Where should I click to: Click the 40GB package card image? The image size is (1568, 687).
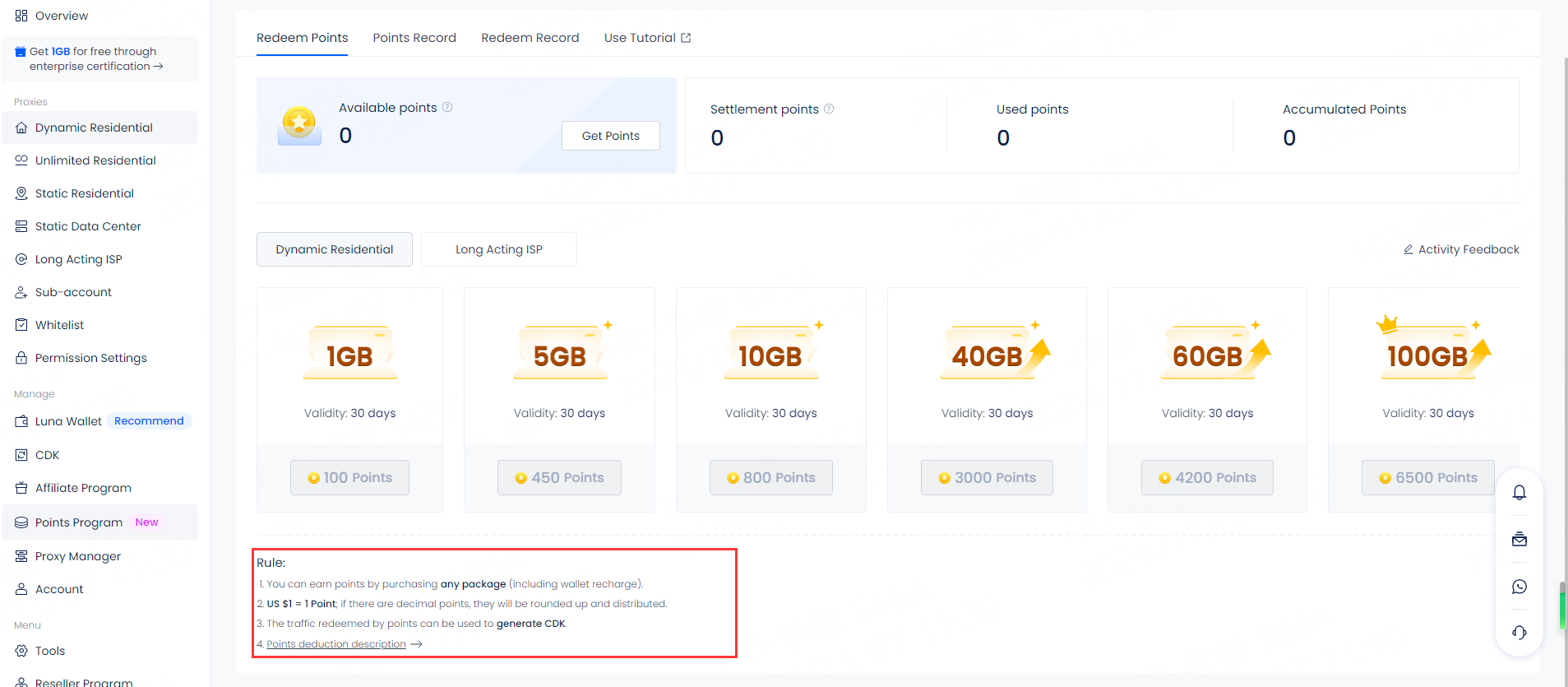(995, 350)
